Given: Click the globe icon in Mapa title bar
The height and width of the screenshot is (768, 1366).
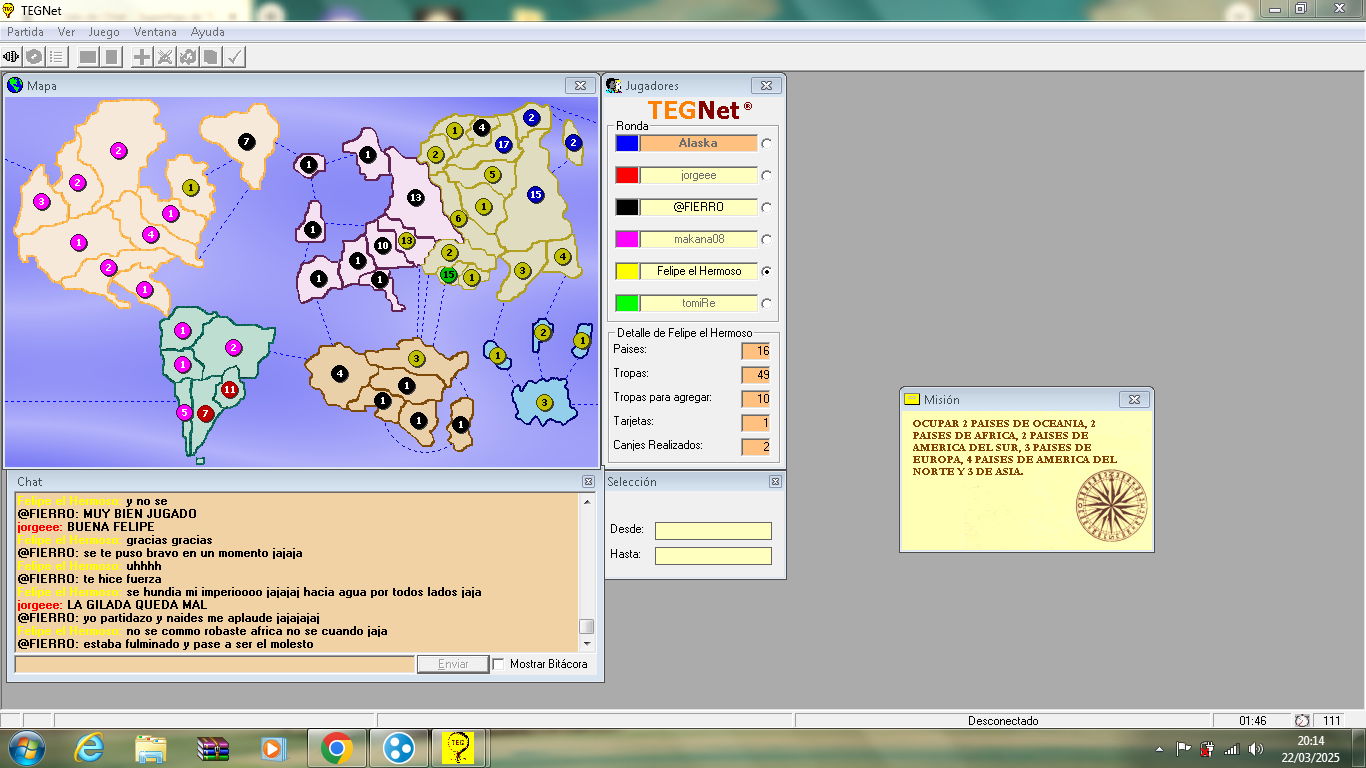Looking at the screenshot, I should [15, 85].
